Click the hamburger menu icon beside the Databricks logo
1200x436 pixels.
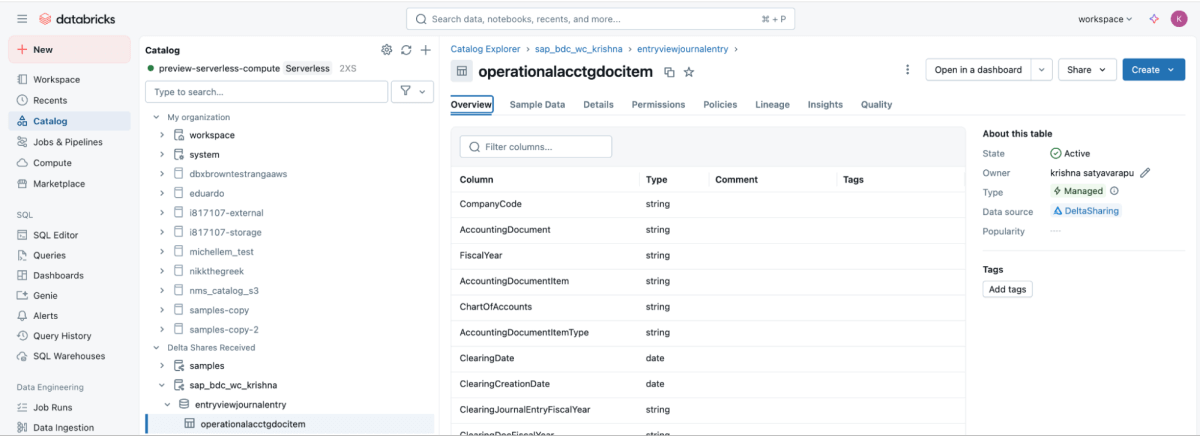pos(22,19)
